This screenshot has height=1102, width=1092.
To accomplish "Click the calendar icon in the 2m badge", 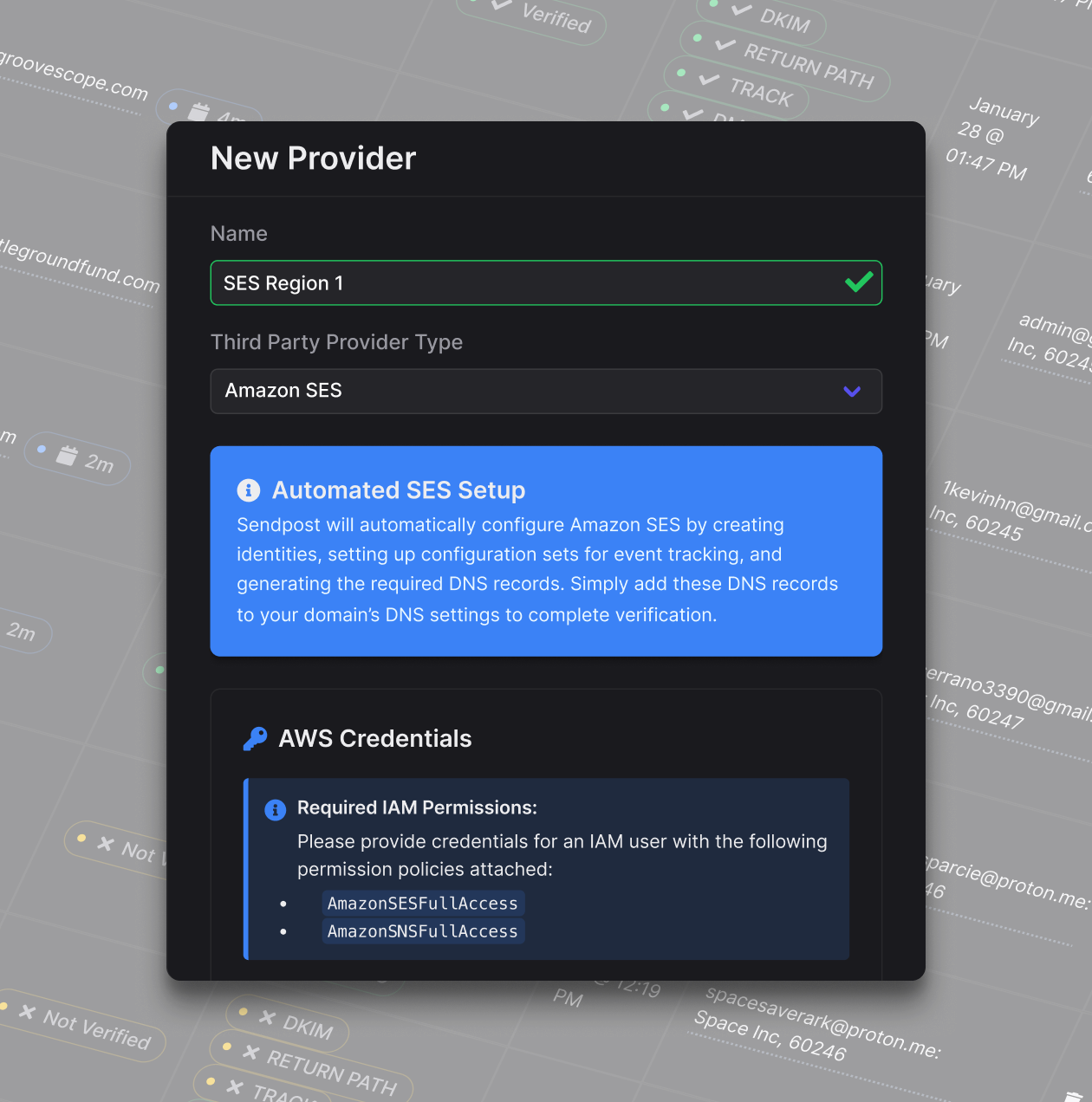I will coord(67,455).
